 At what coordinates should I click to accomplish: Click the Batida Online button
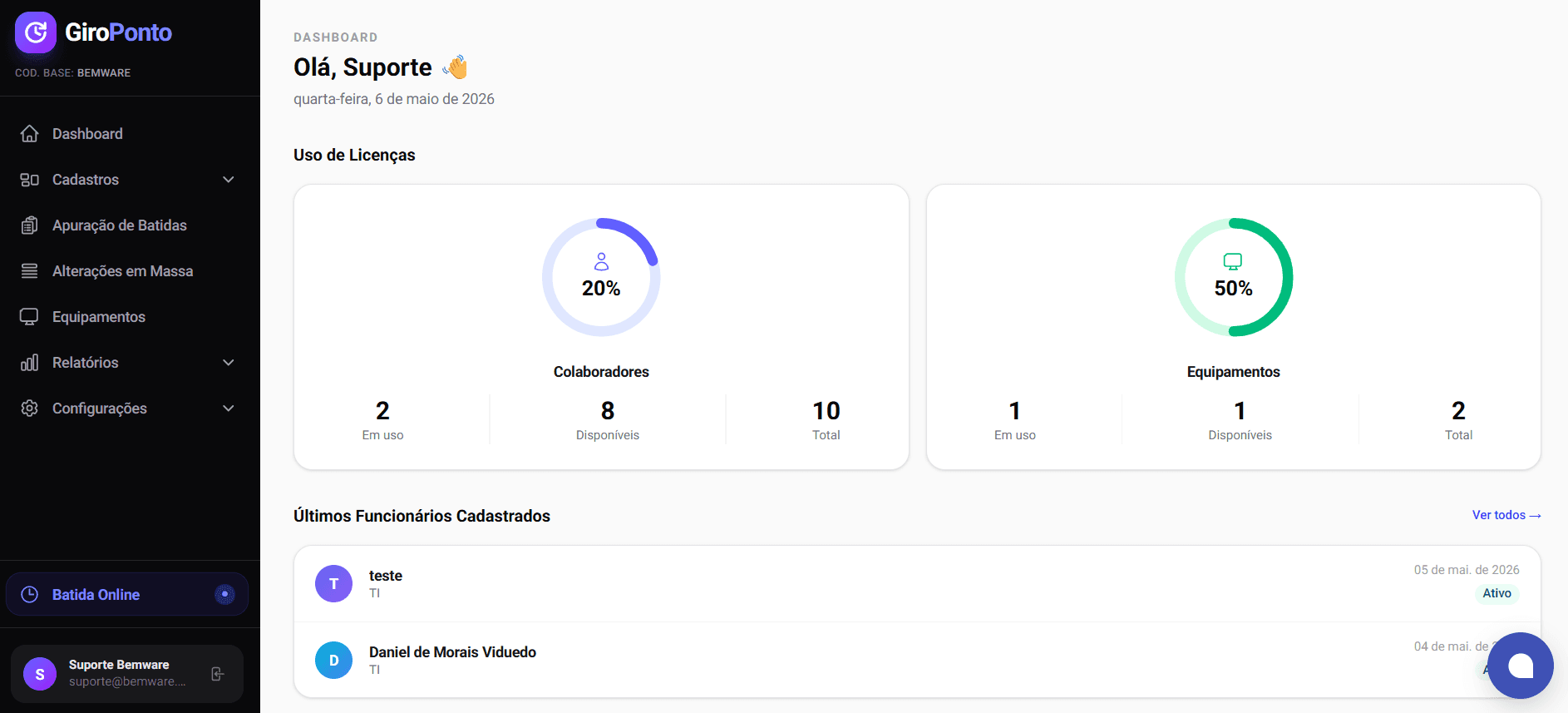127,594
